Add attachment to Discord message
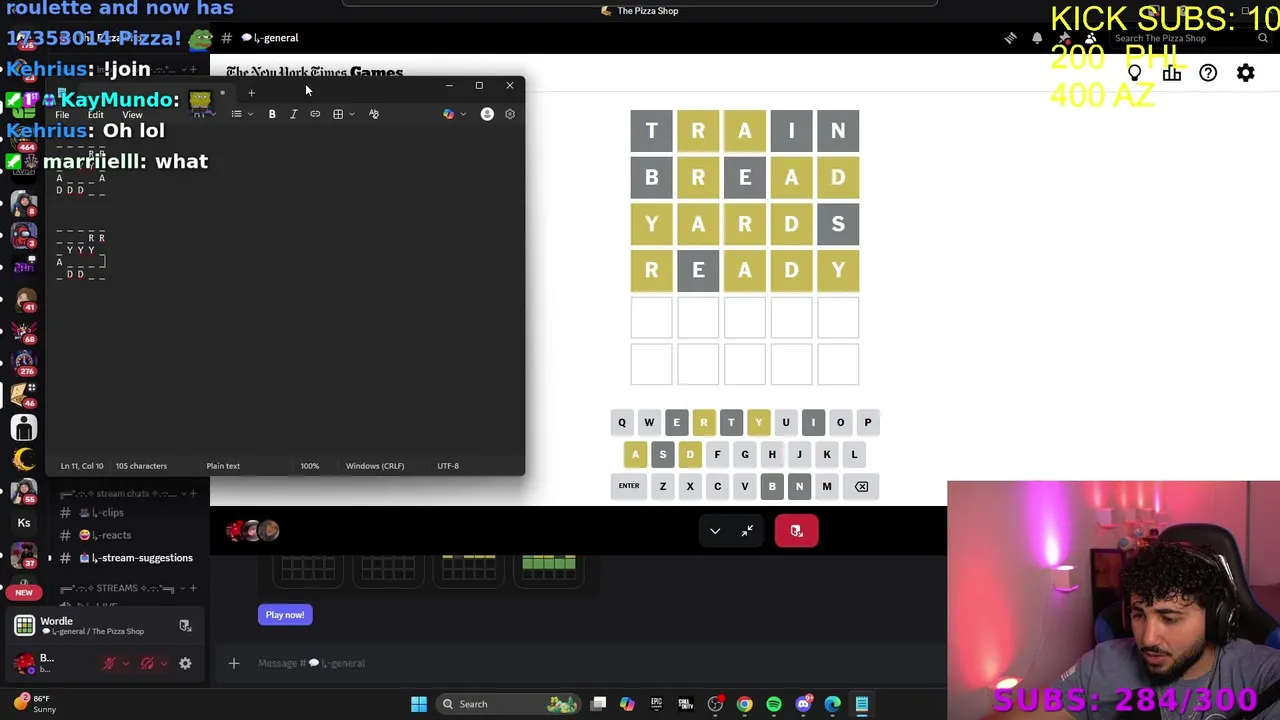The height and width of the screenshot is (720, 1280). pos(233,663)
